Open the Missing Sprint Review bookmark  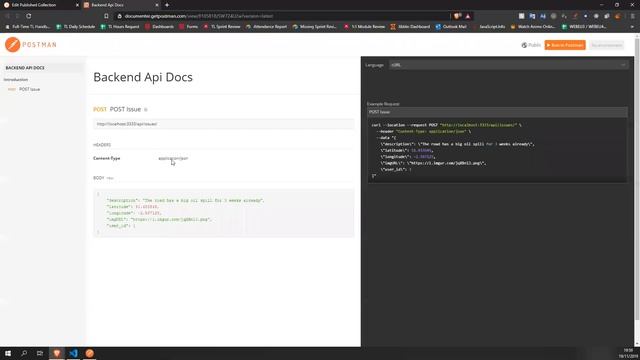pos(314,27)
